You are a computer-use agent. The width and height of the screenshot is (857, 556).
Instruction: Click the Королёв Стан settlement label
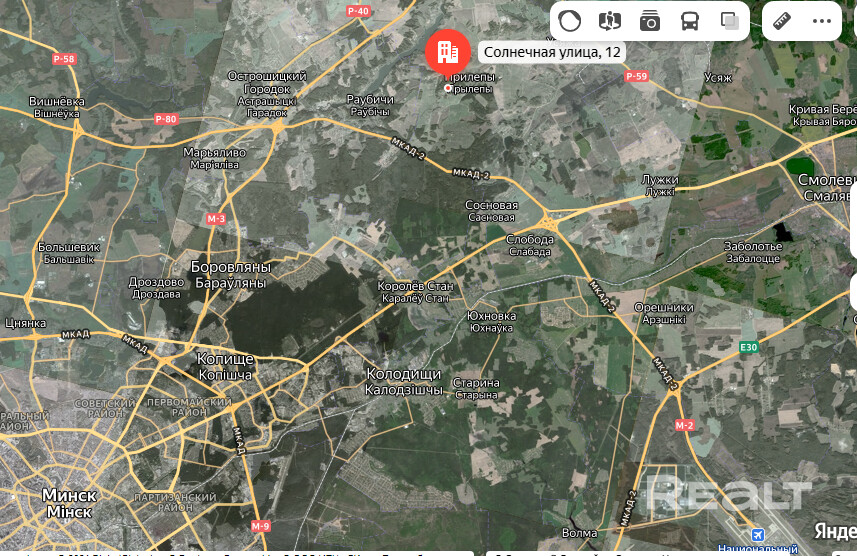[x=415, y=287]
